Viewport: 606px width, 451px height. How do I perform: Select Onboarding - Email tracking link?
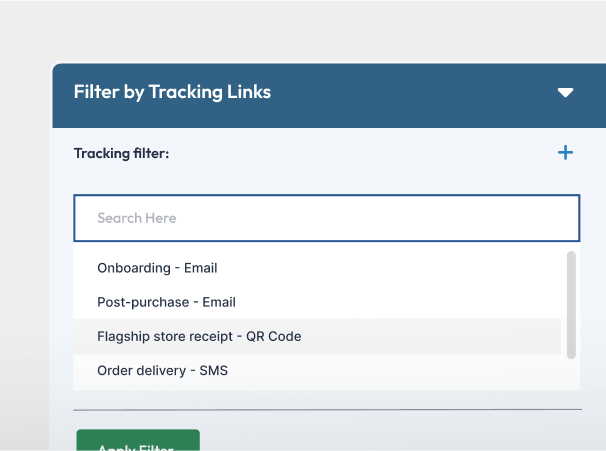pyautogui.click(x=157, y=268)
